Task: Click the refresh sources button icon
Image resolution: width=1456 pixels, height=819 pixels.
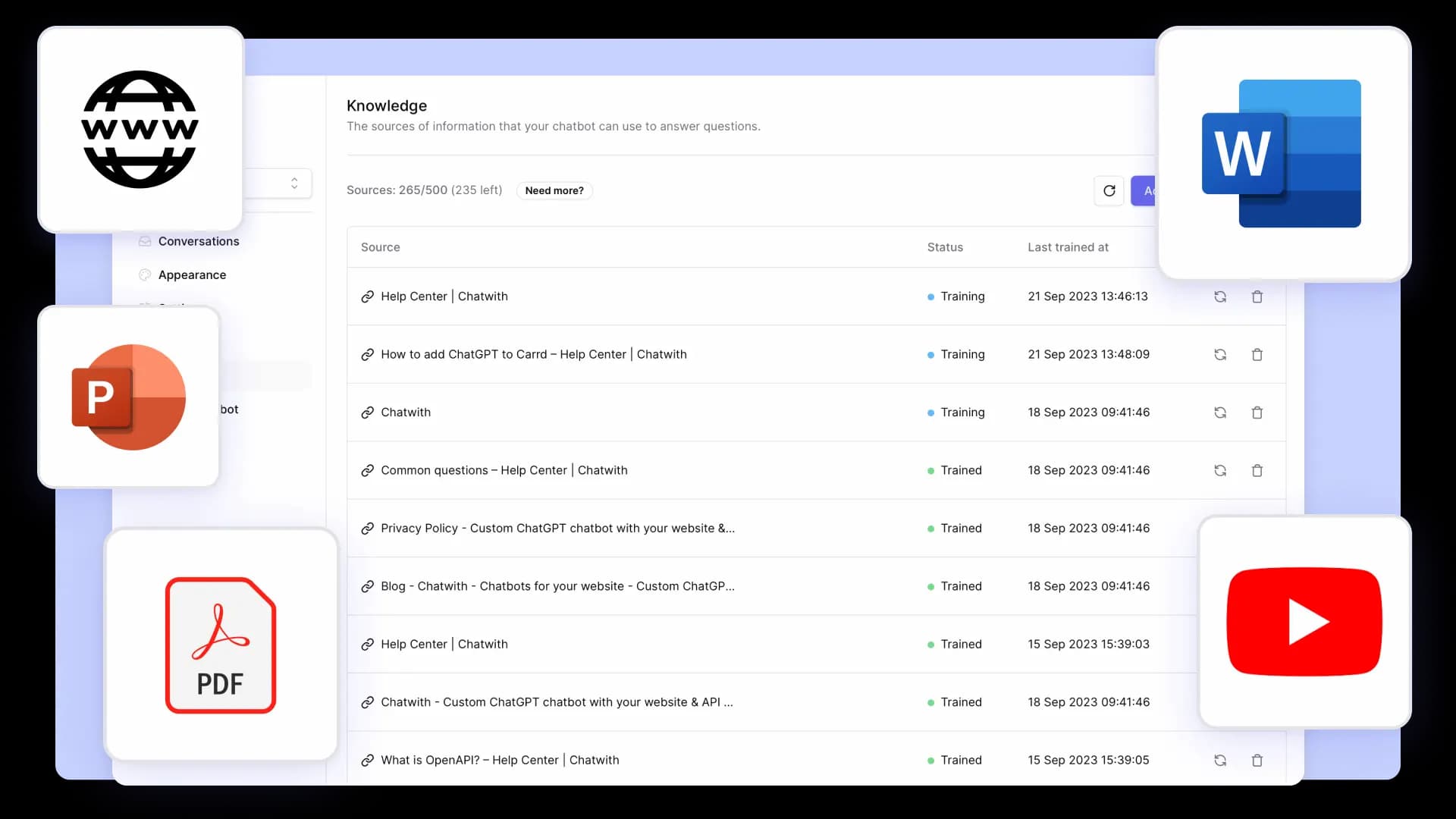Action: point(1109,190)
